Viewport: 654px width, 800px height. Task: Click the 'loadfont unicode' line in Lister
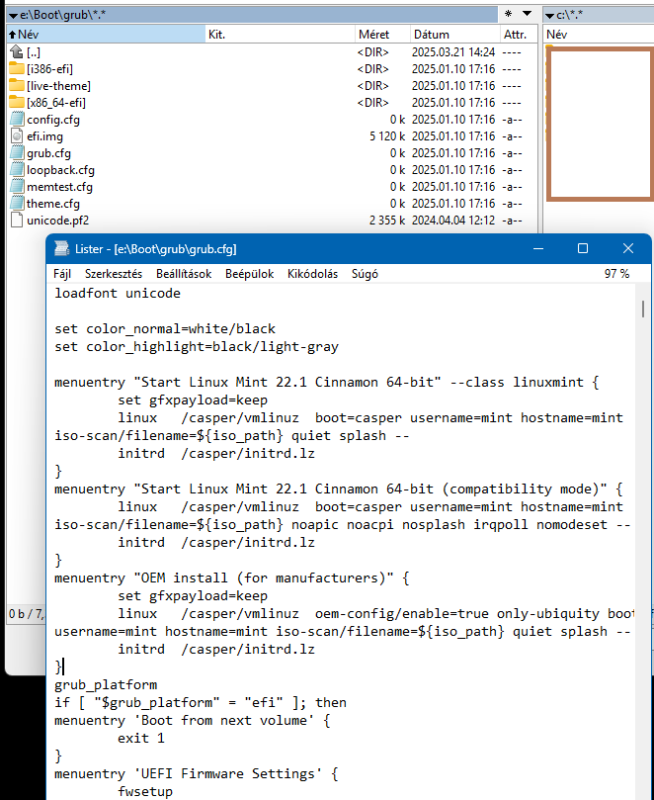[x=117, y=293]
